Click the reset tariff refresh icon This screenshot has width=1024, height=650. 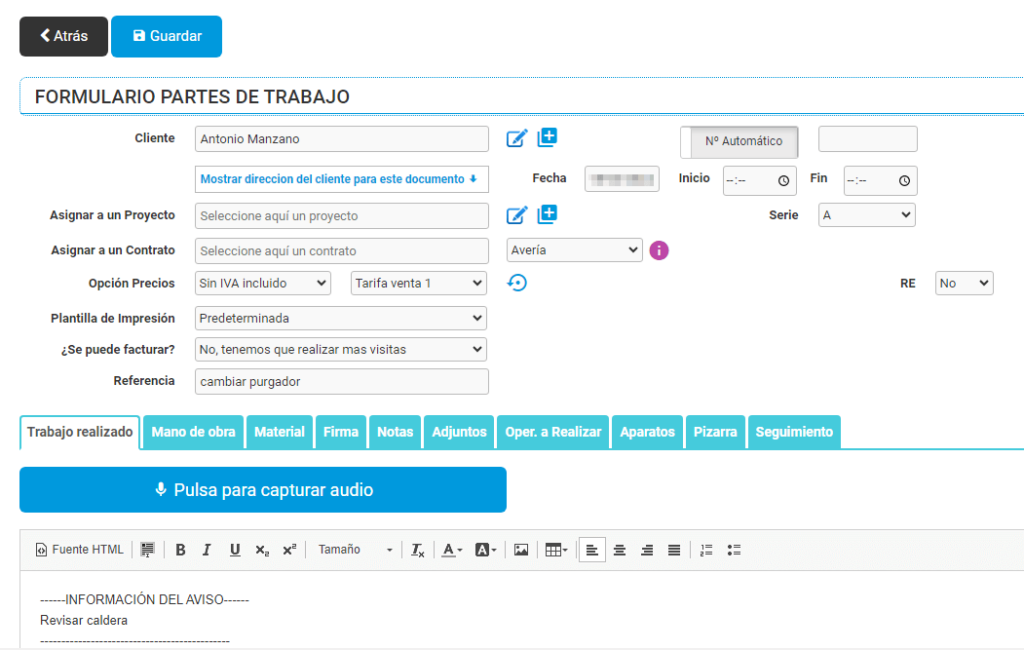[x=517, y=283]
